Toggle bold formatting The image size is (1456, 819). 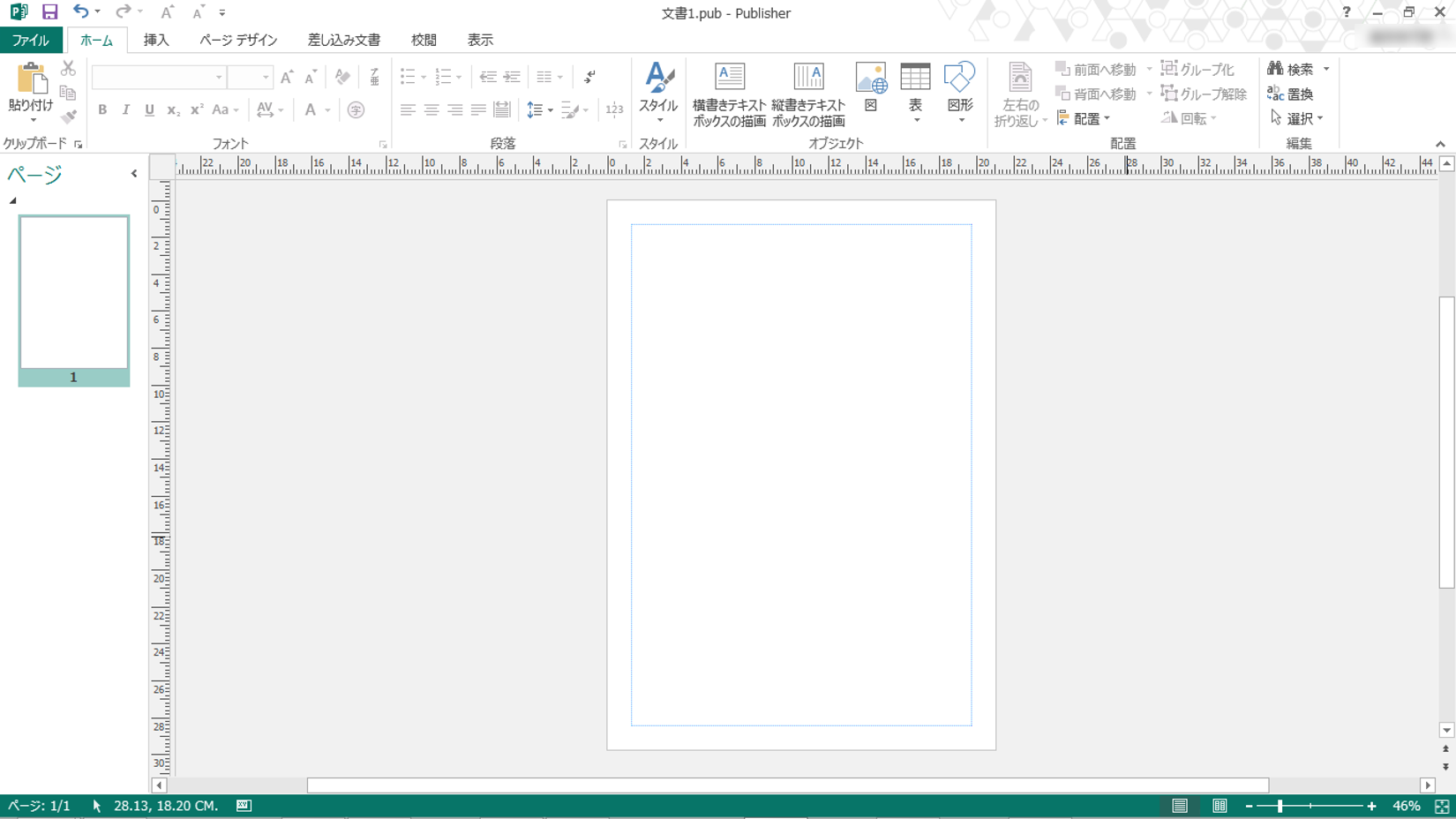(102, 110)
